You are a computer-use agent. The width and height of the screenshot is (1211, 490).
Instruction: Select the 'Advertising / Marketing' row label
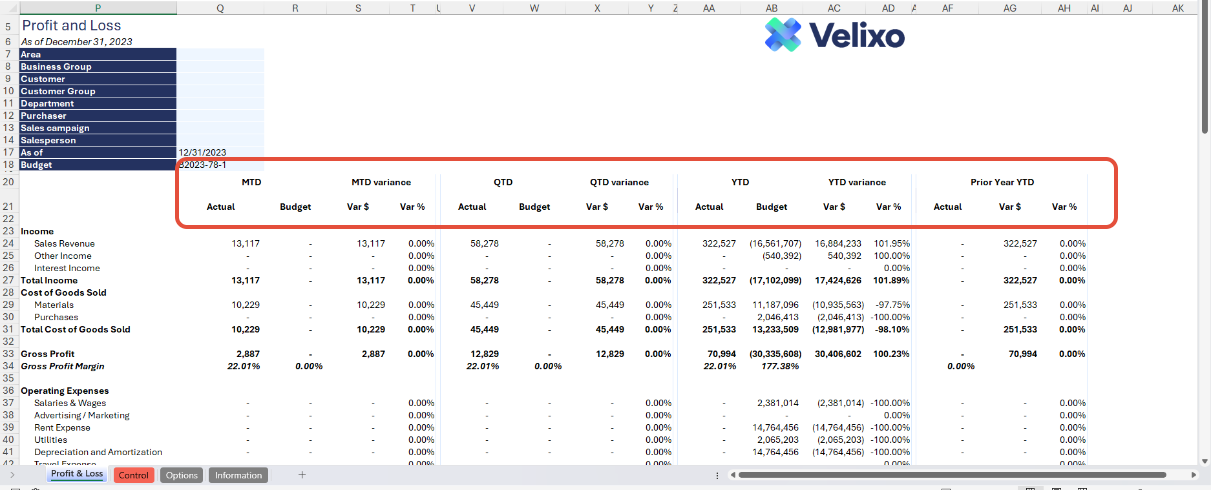(82, 415)
